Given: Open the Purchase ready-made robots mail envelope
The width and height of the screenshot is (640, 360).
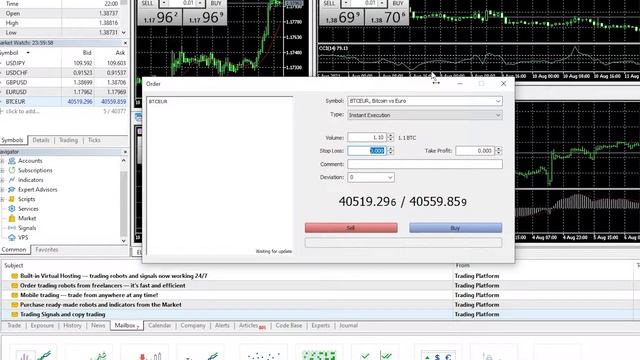Looking at the screenshot, I should click(x=15, y=304).
